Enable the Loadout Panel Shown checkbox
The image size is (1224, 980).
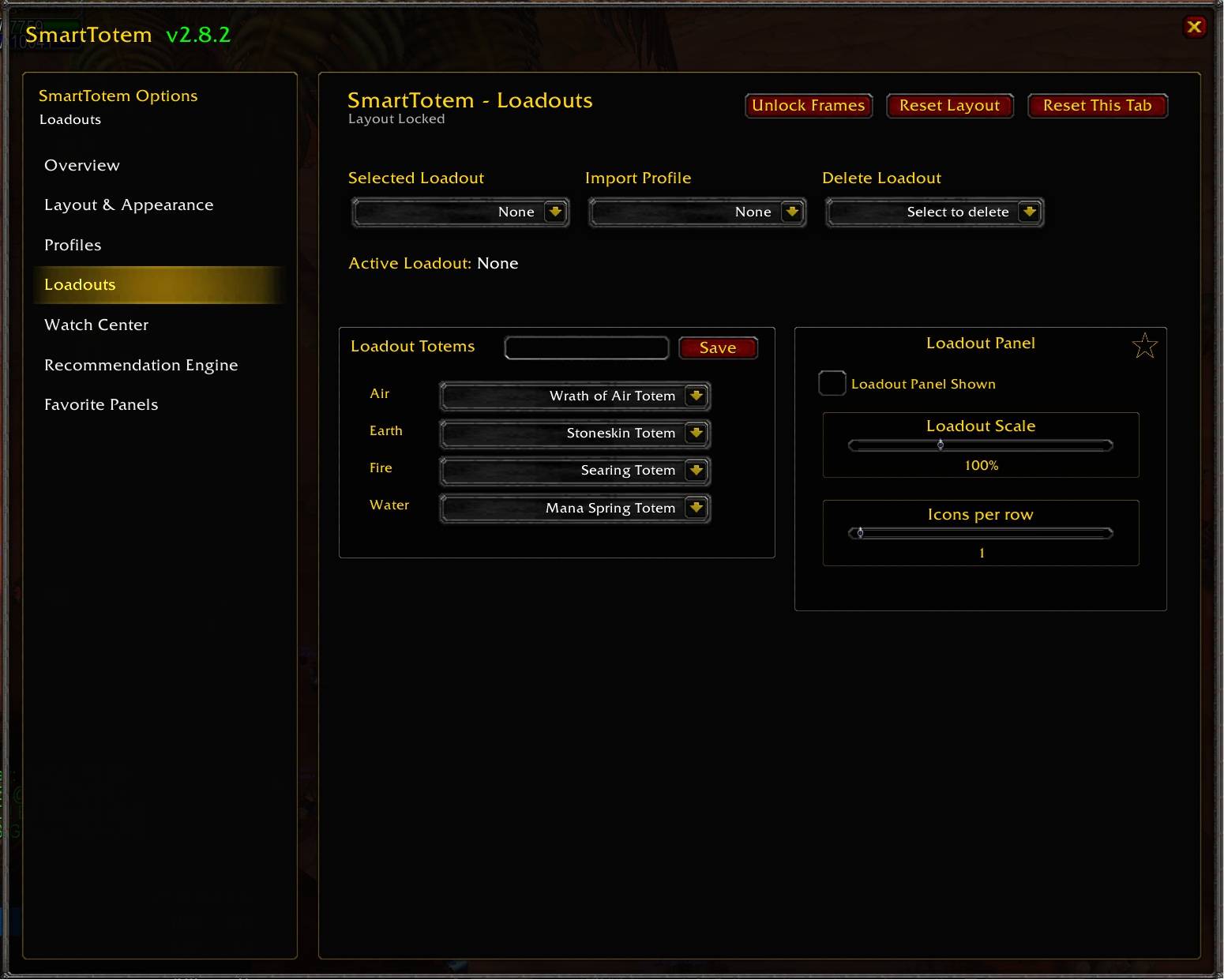coord(832,383)
